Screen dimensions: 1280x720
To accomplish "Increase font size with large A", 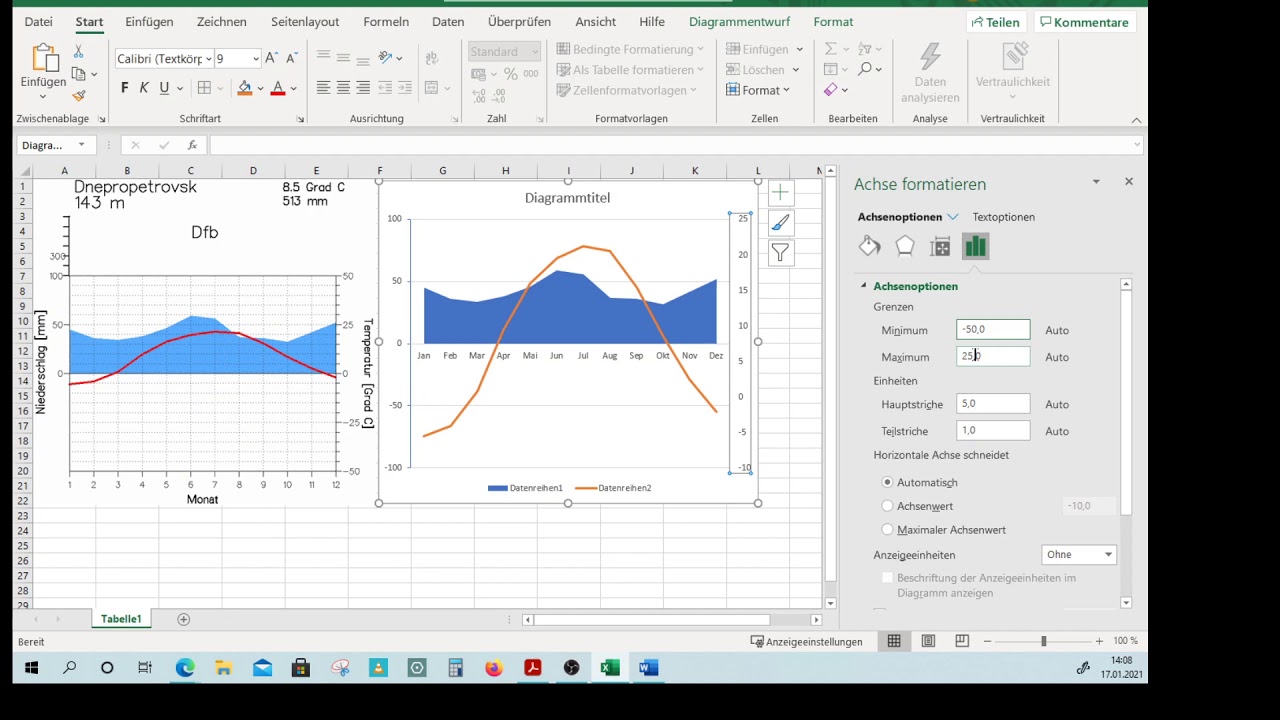I will (271, 59).
